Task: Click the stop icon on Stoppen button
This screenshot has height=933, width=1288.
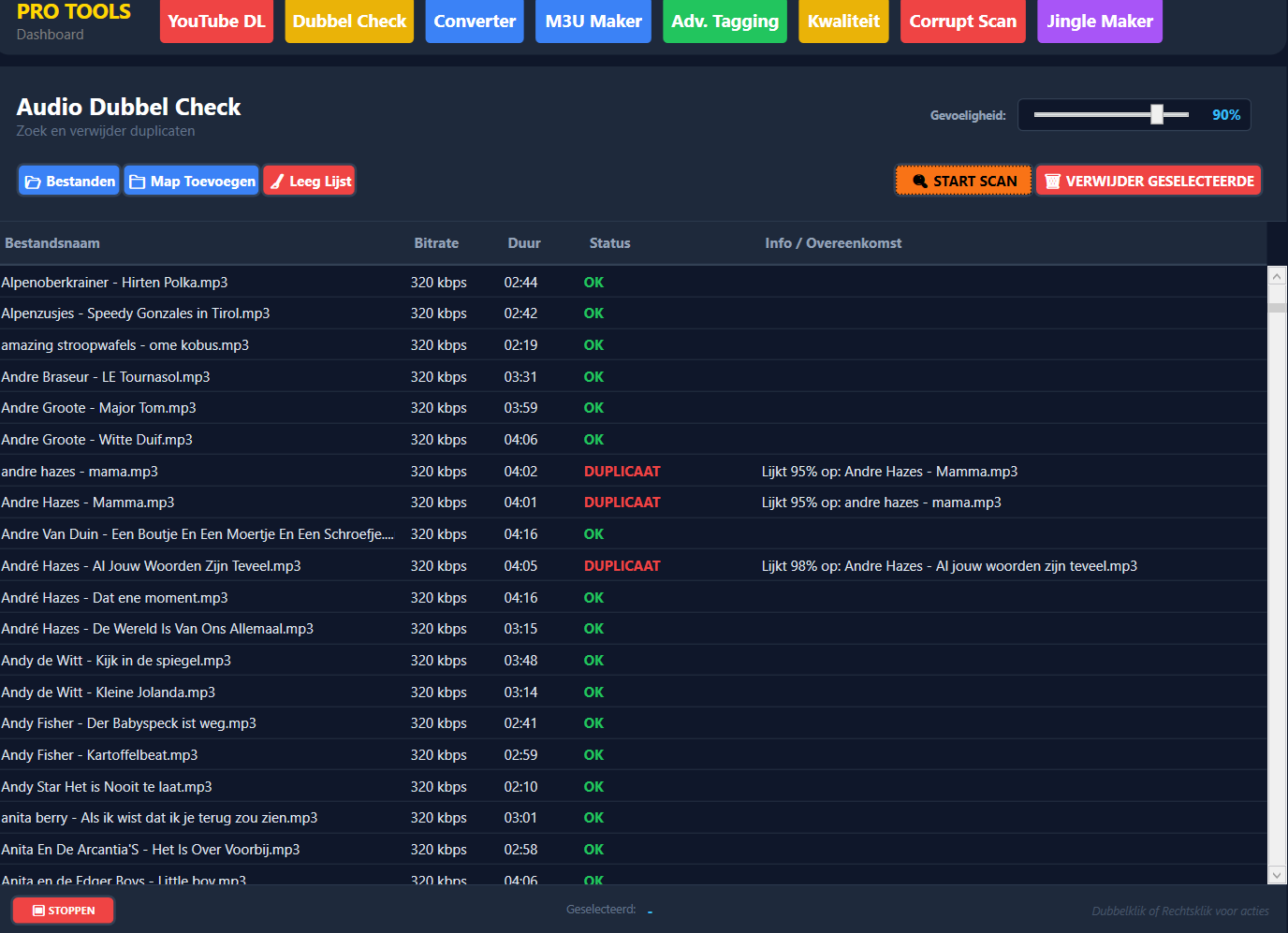Action: click(38, 911)
